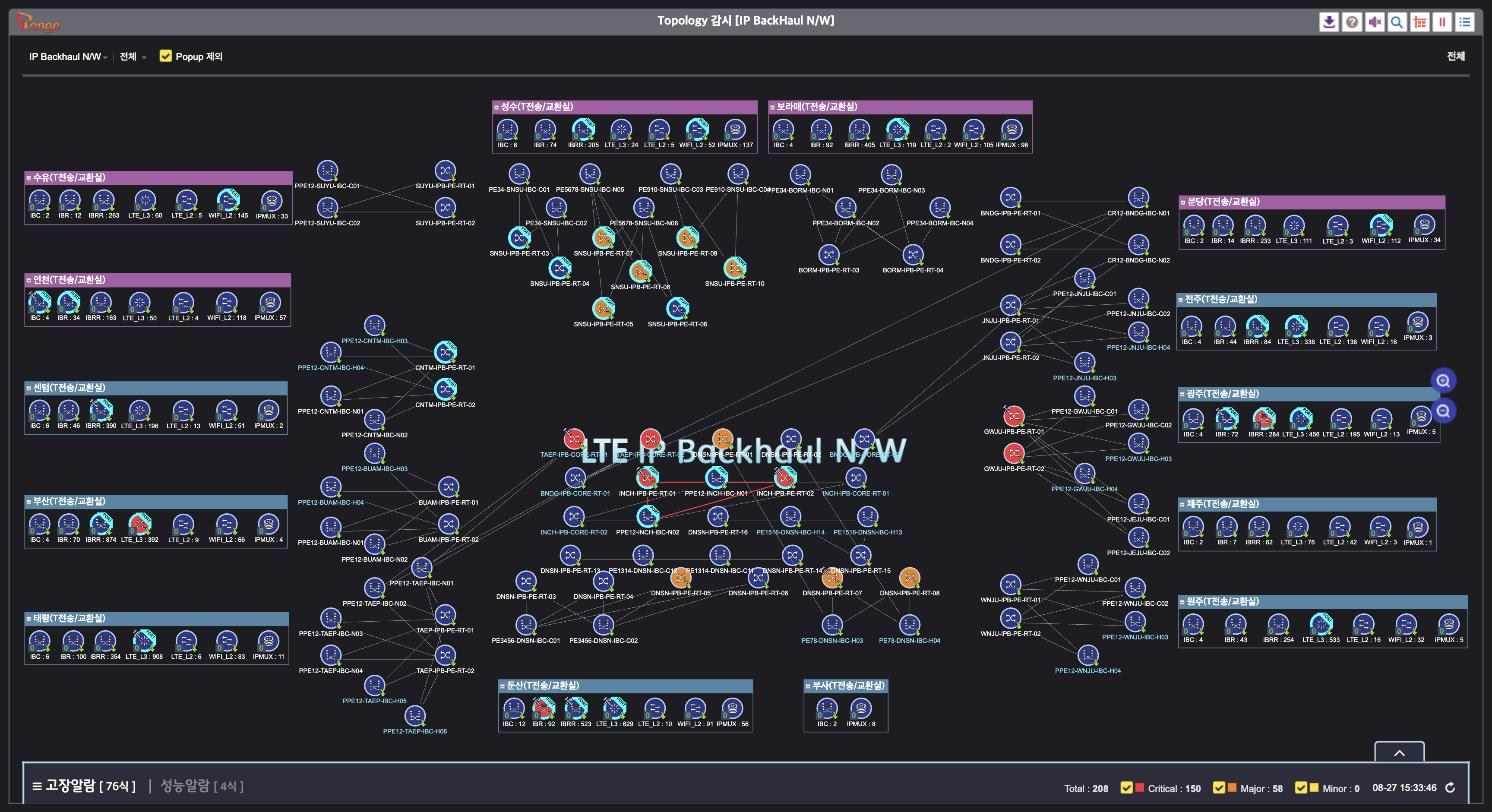
Task: Open search with the magnifier toolbar icon
Action: [1397, 22]
